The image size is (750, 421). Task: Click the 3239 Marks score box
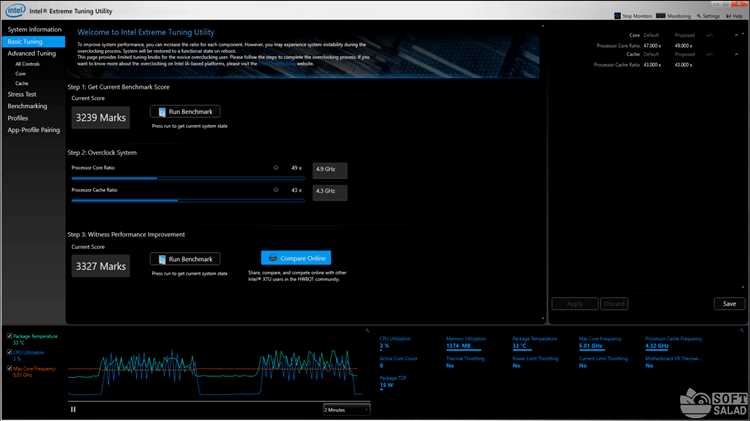100,118
